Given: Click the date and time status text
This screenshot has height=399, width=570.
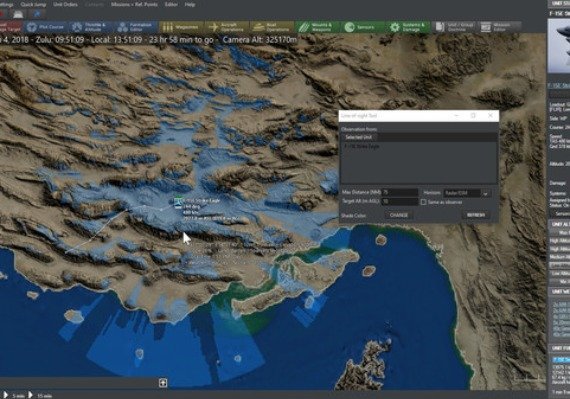Looking at the screenshot, I should tap(148, 40).
